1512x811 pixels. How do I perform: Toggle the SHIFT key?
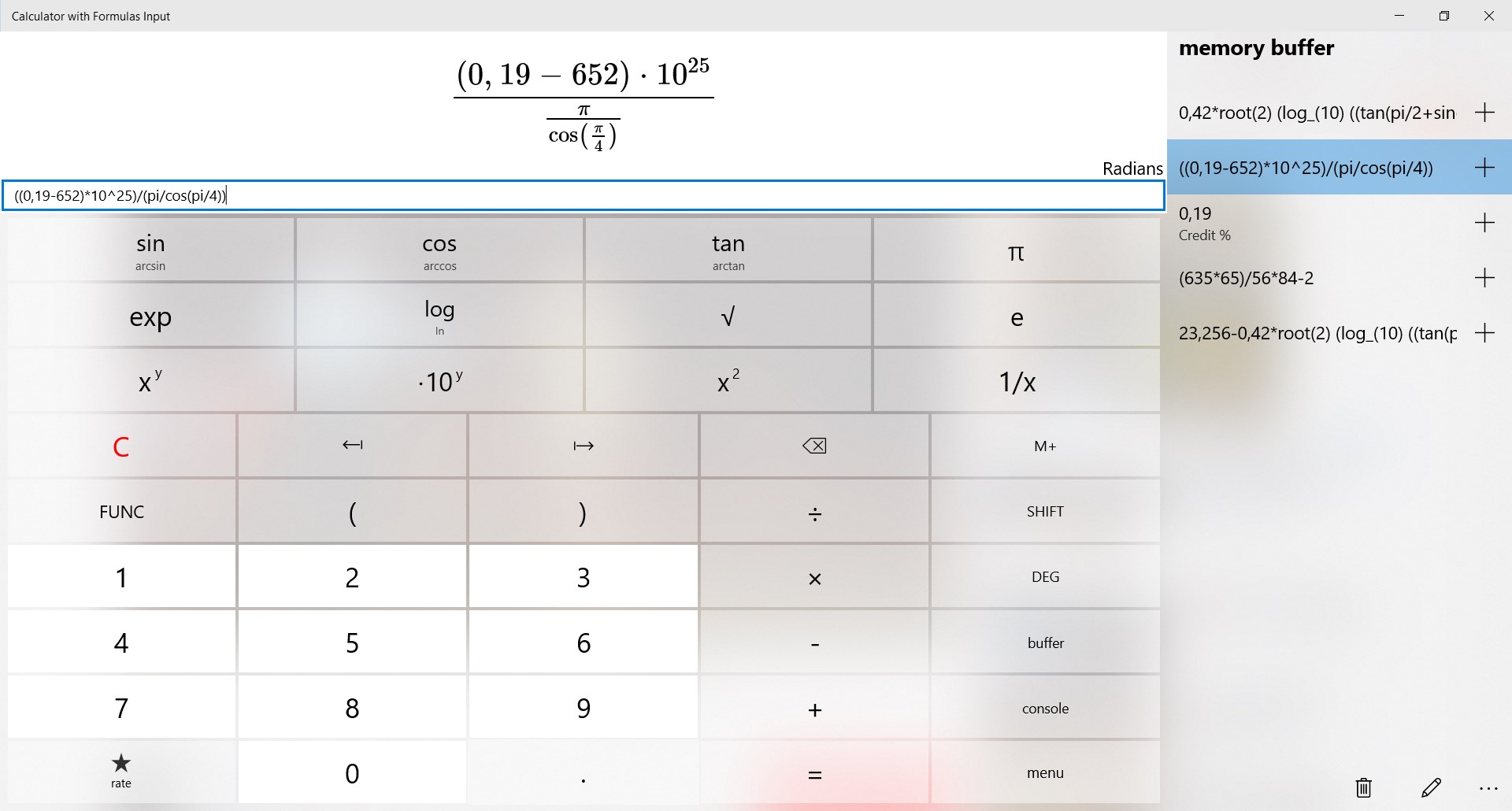click(1045, 512)
